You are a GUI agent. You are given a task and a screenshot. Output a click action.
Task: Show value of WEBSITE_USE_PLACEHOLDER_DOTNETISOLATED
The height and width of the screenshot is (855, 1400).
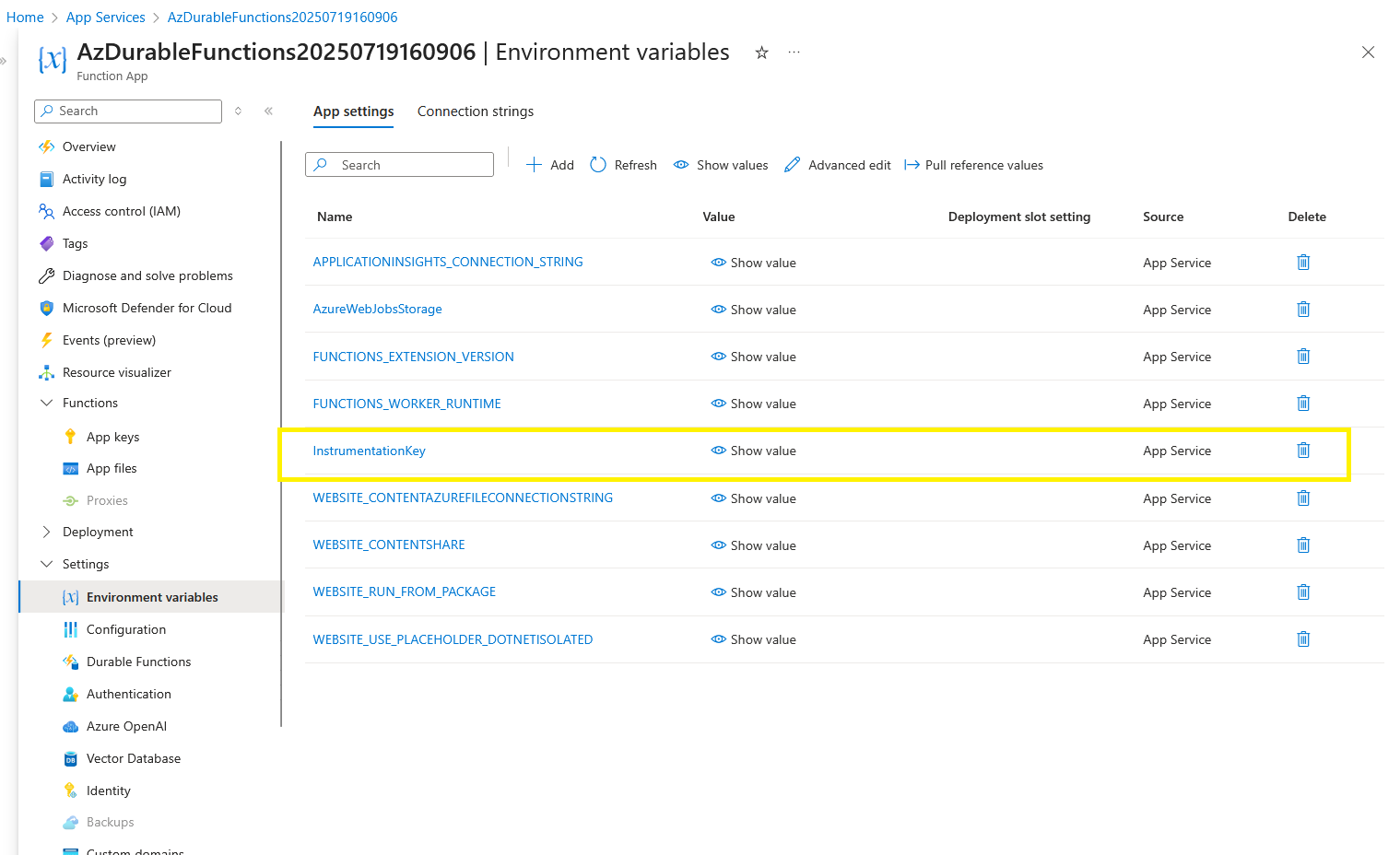pos(753,639)
